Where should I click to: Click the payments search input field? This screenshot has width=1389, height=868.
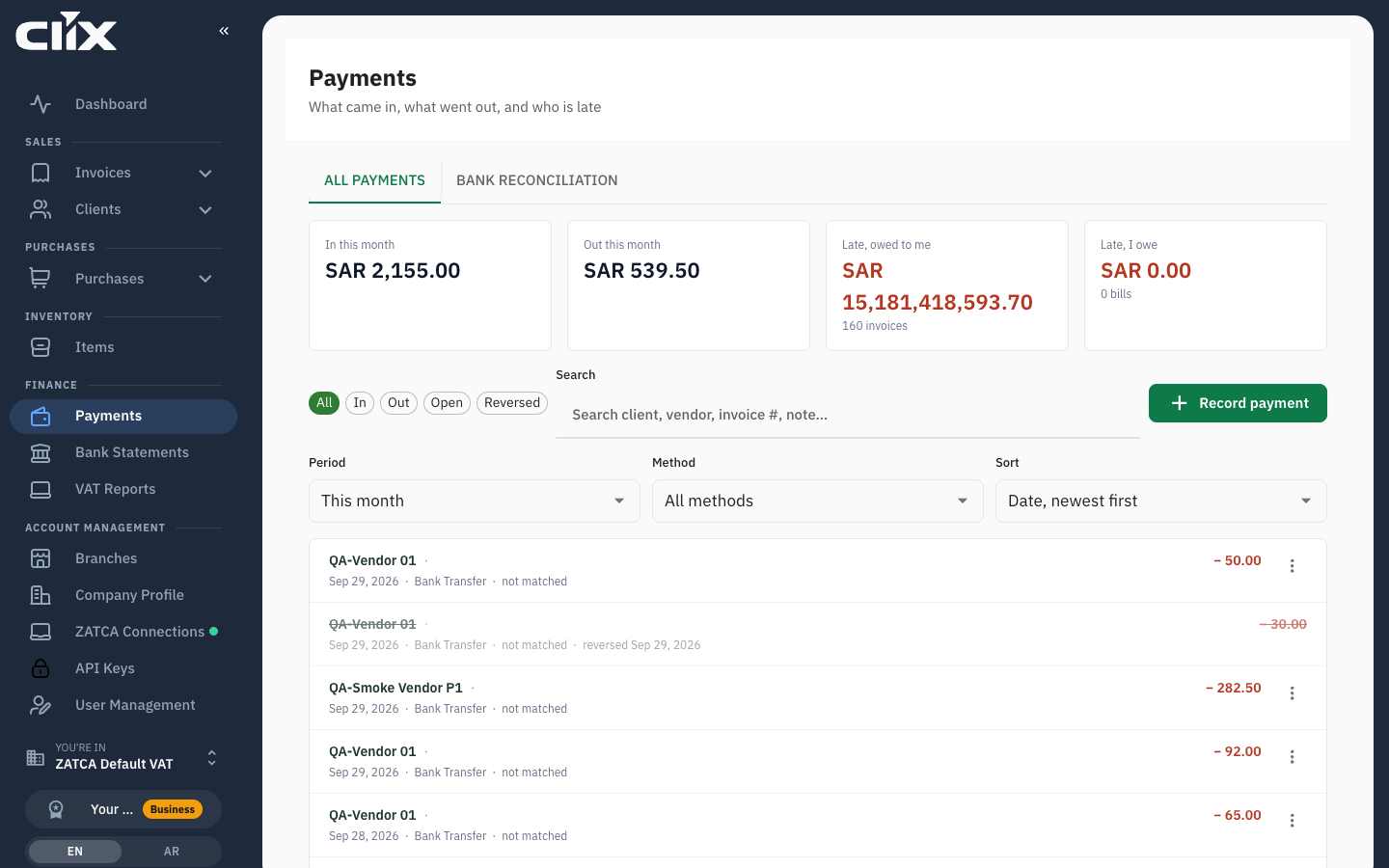848,415
